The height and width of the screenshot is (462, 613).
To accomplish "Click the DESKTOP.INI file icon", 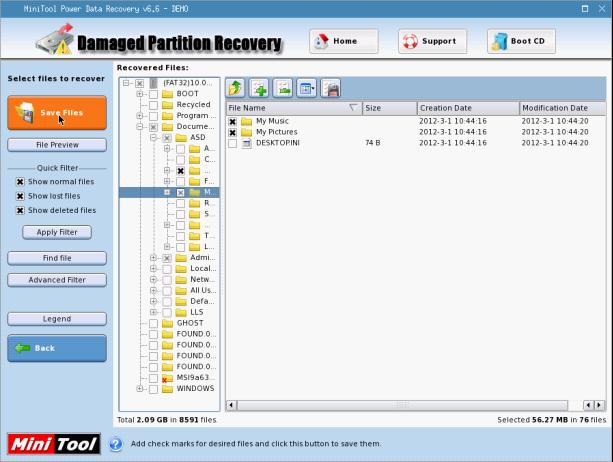I will 246,143.
